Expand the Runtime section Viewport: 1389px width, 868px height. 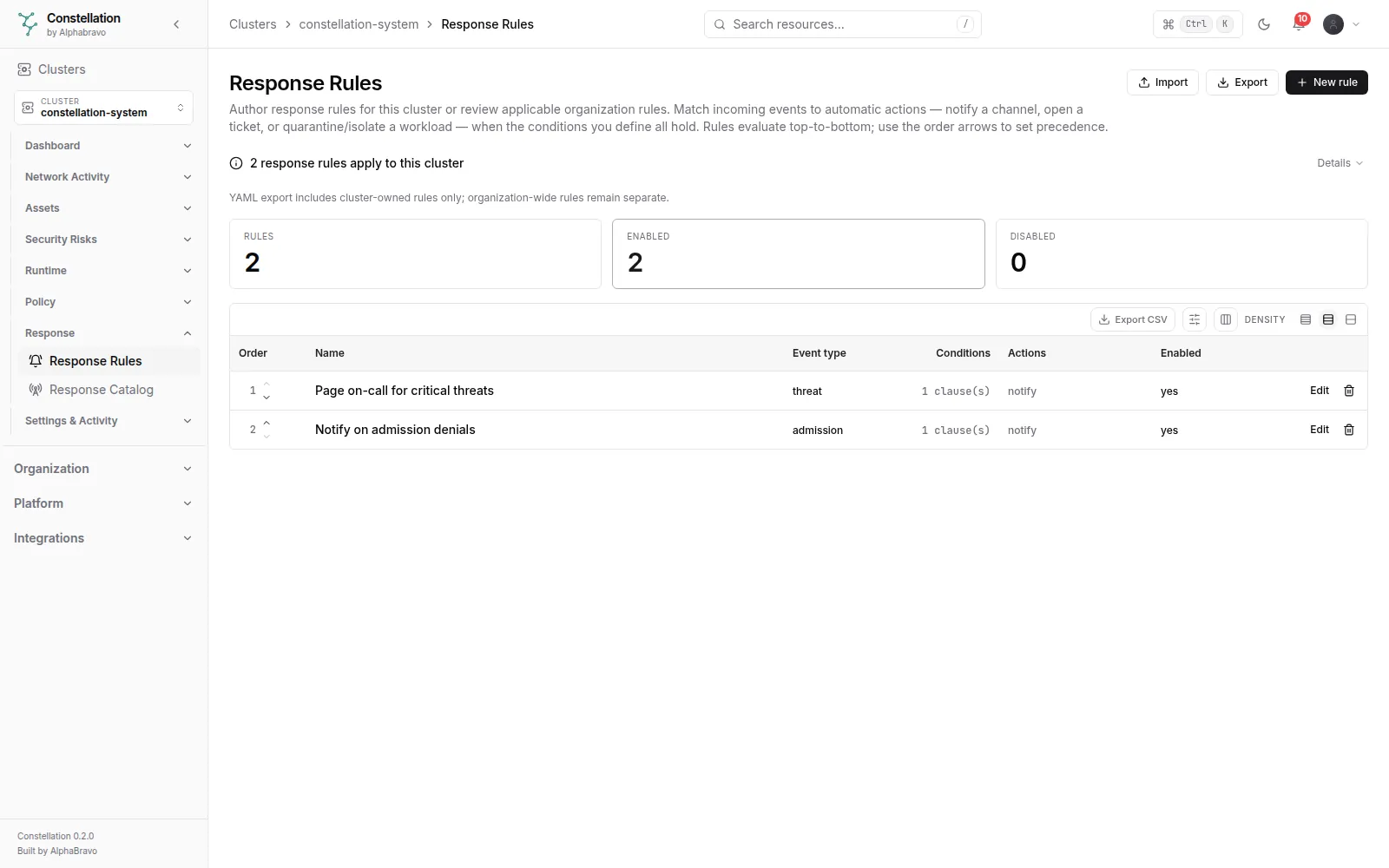click(x=108, y=271)
